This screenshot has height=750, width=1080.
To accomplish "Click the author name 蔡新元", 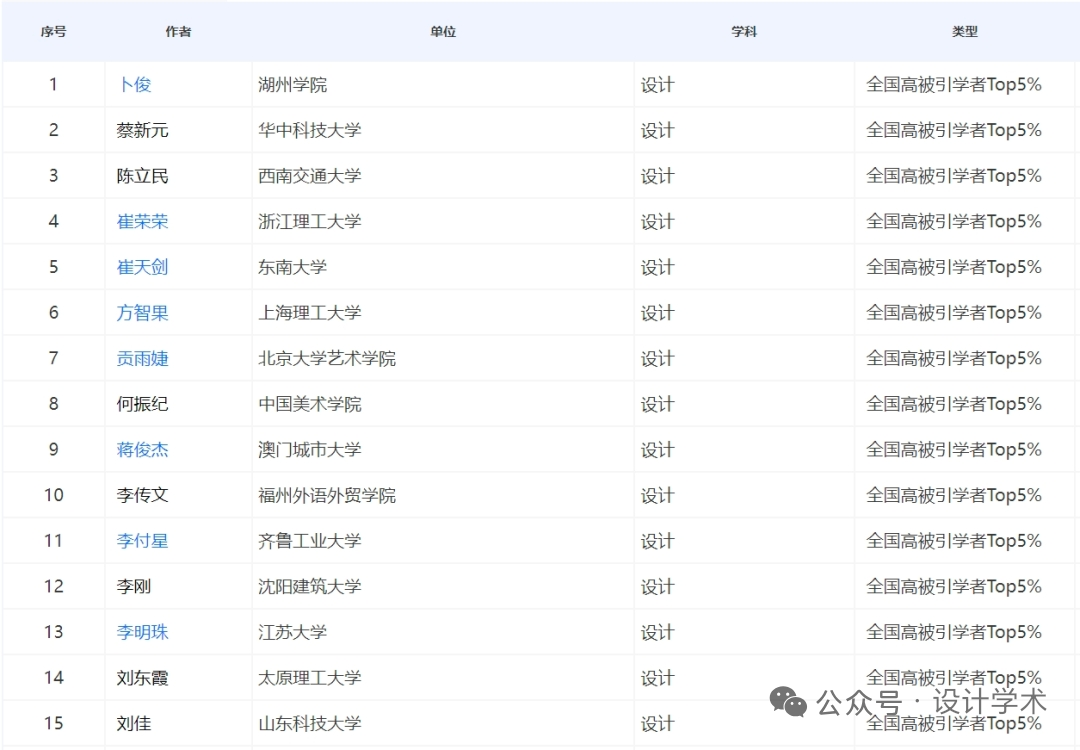I will (x=142, y=130).
